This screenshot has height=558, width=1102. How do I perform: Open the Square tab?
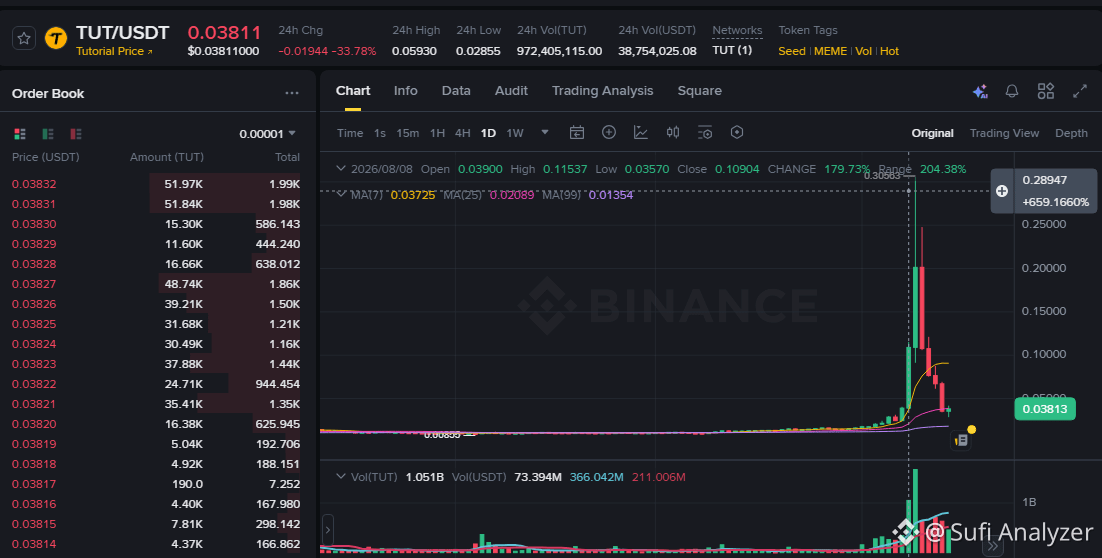click(x=699, y=91)
